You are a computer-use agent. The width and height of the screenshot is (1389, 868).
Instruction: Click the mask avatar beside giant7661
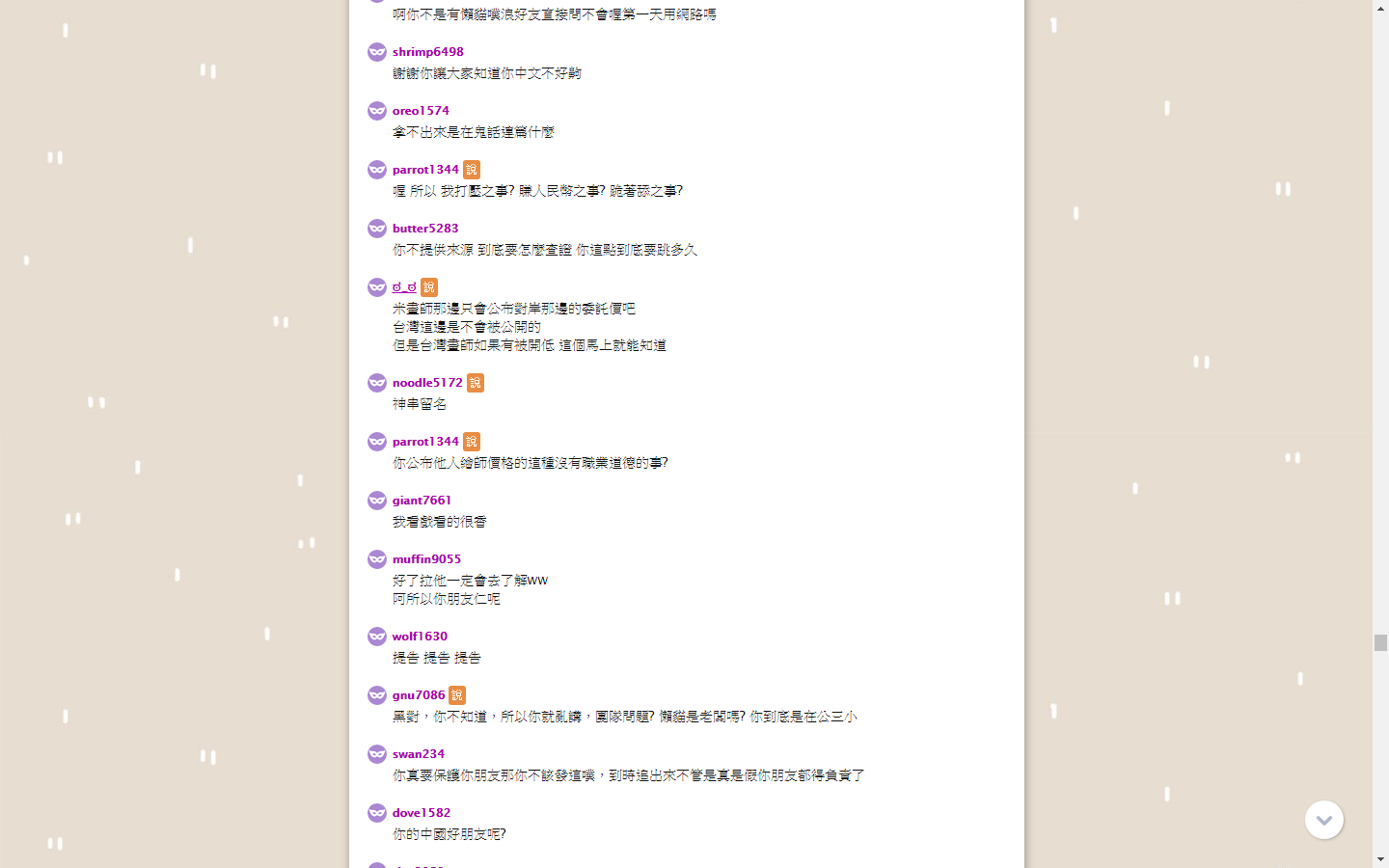pos(377,501)
